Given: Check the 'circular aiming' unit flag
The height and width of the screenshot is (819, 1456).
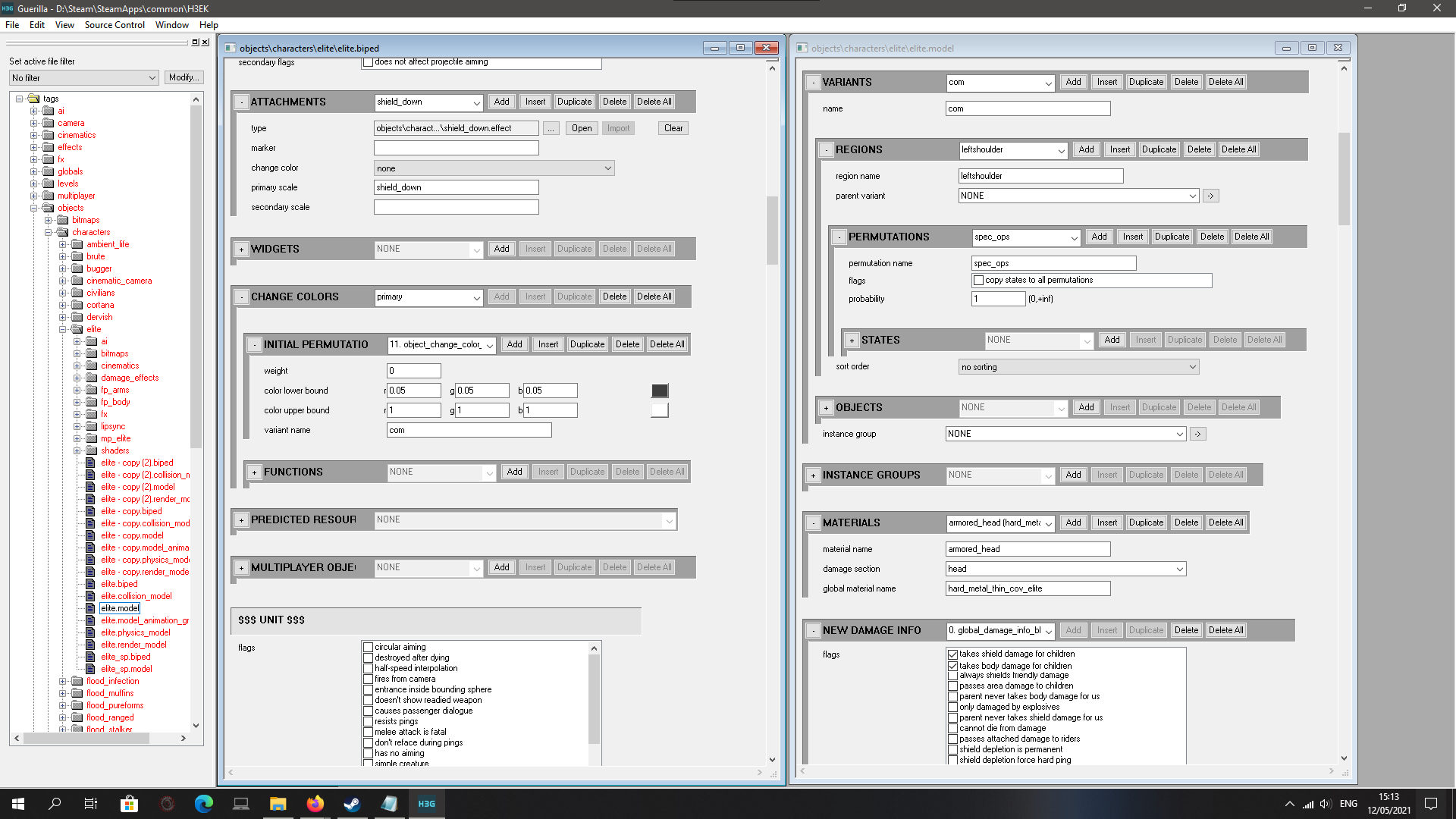Looking at the screenshot, I should tap(368, 647).
